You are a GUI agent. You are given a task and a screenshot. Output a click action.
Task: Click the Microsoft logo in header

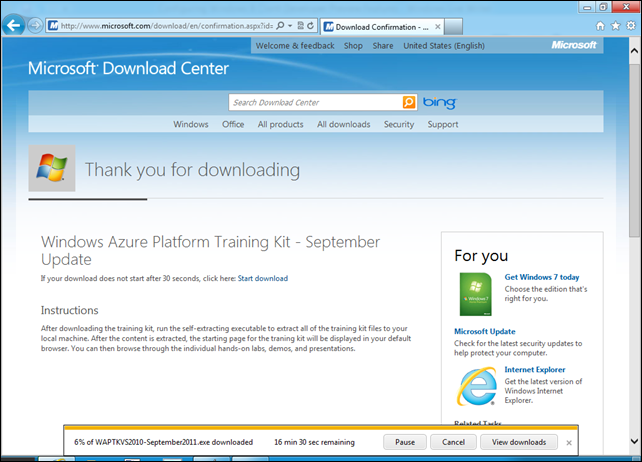(x=574, y=45)
